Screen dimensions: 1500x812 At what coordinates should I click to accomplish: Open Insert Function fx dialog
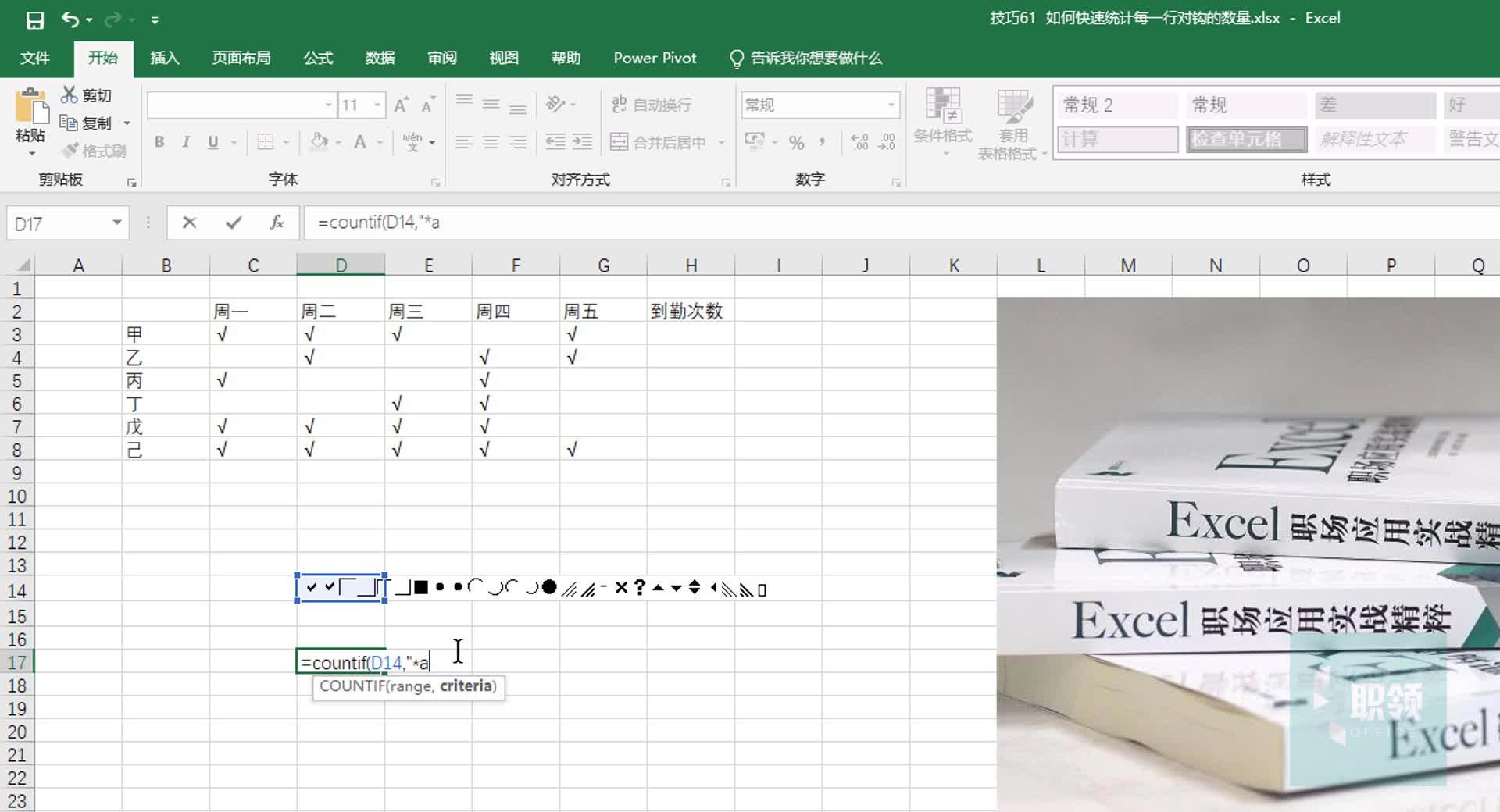pos(277,223)
